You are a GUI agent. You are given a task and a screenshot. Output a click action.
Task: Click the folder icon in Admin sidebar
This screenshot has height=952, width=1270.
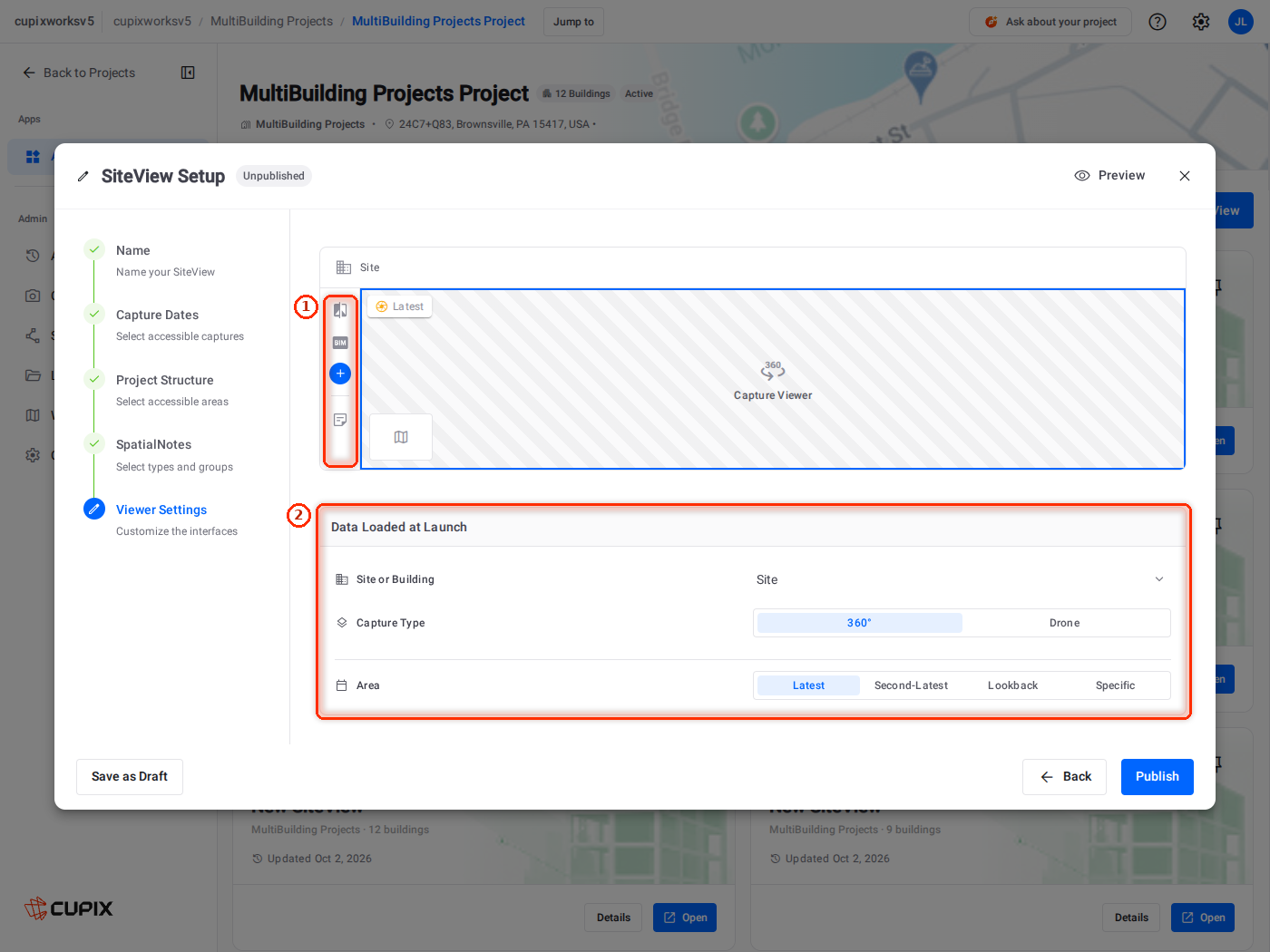point(33,375)
